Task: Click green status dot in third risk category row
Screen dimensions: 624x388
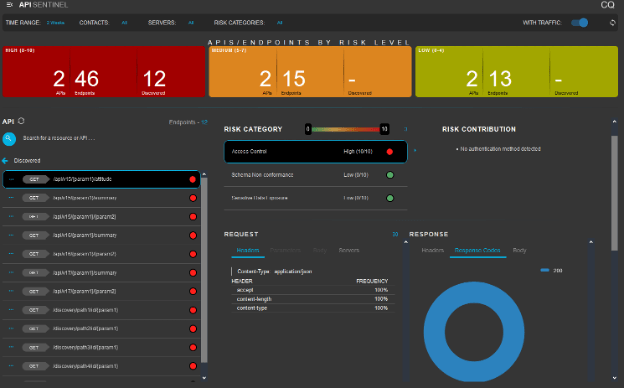Action: 390,198
